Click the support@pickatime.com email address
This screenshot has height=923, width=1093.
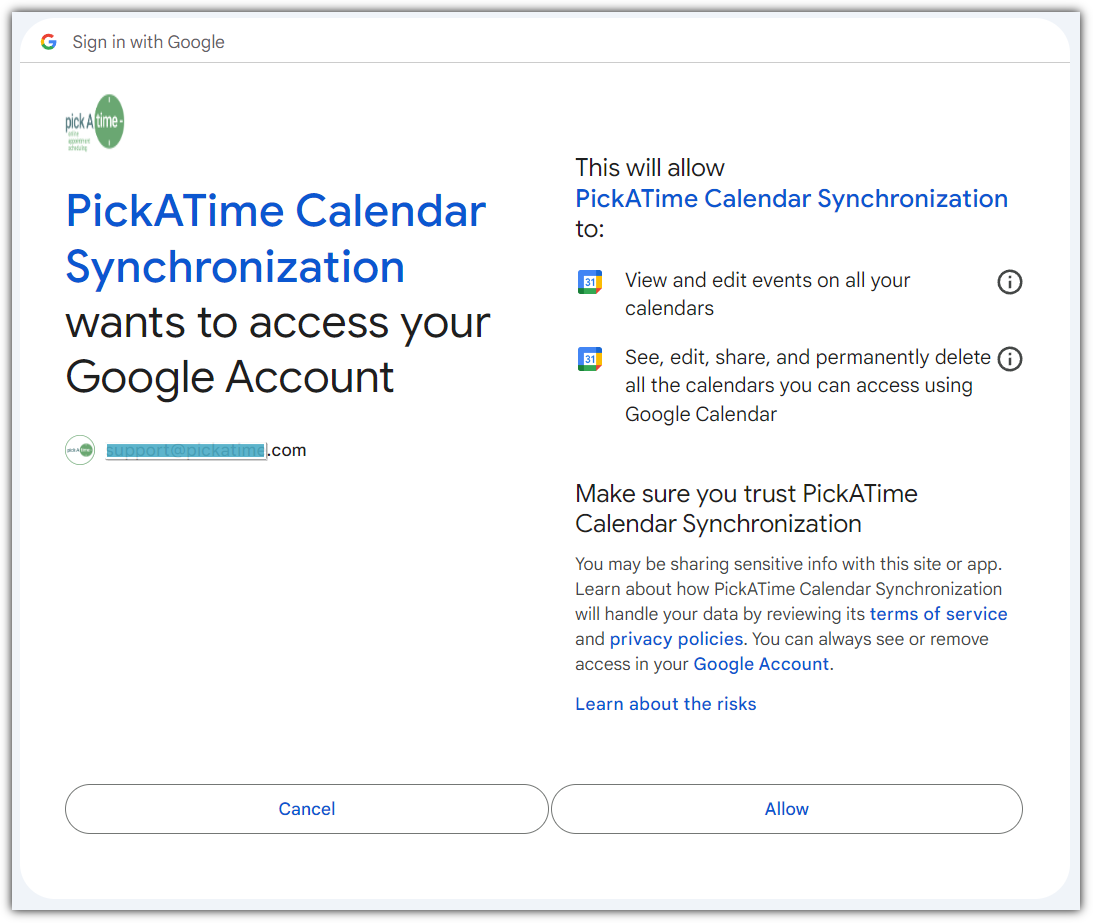pos(206,450)
